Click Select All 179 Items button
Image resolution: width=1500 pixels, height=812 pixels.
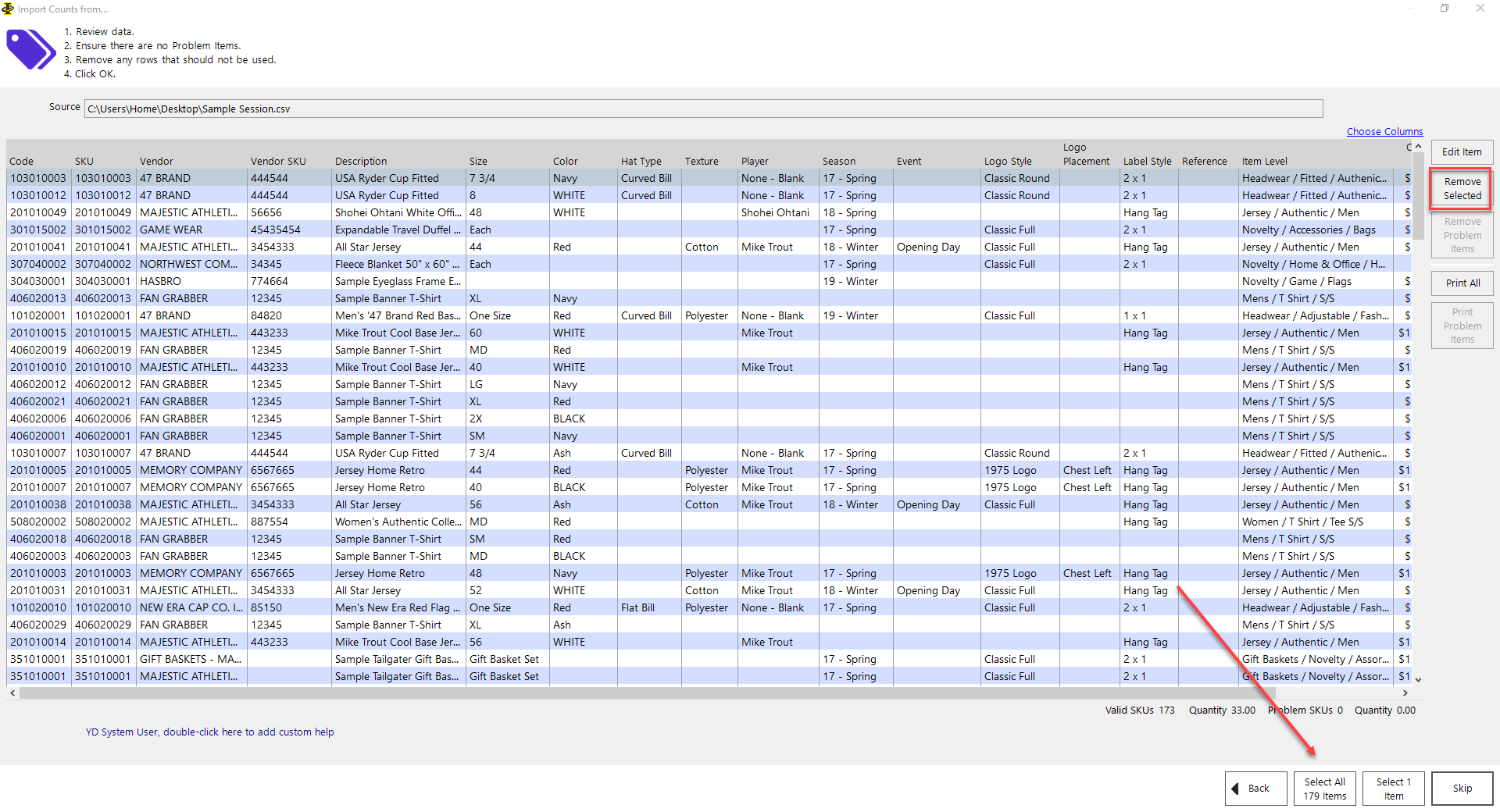(x=1324, y=789)
